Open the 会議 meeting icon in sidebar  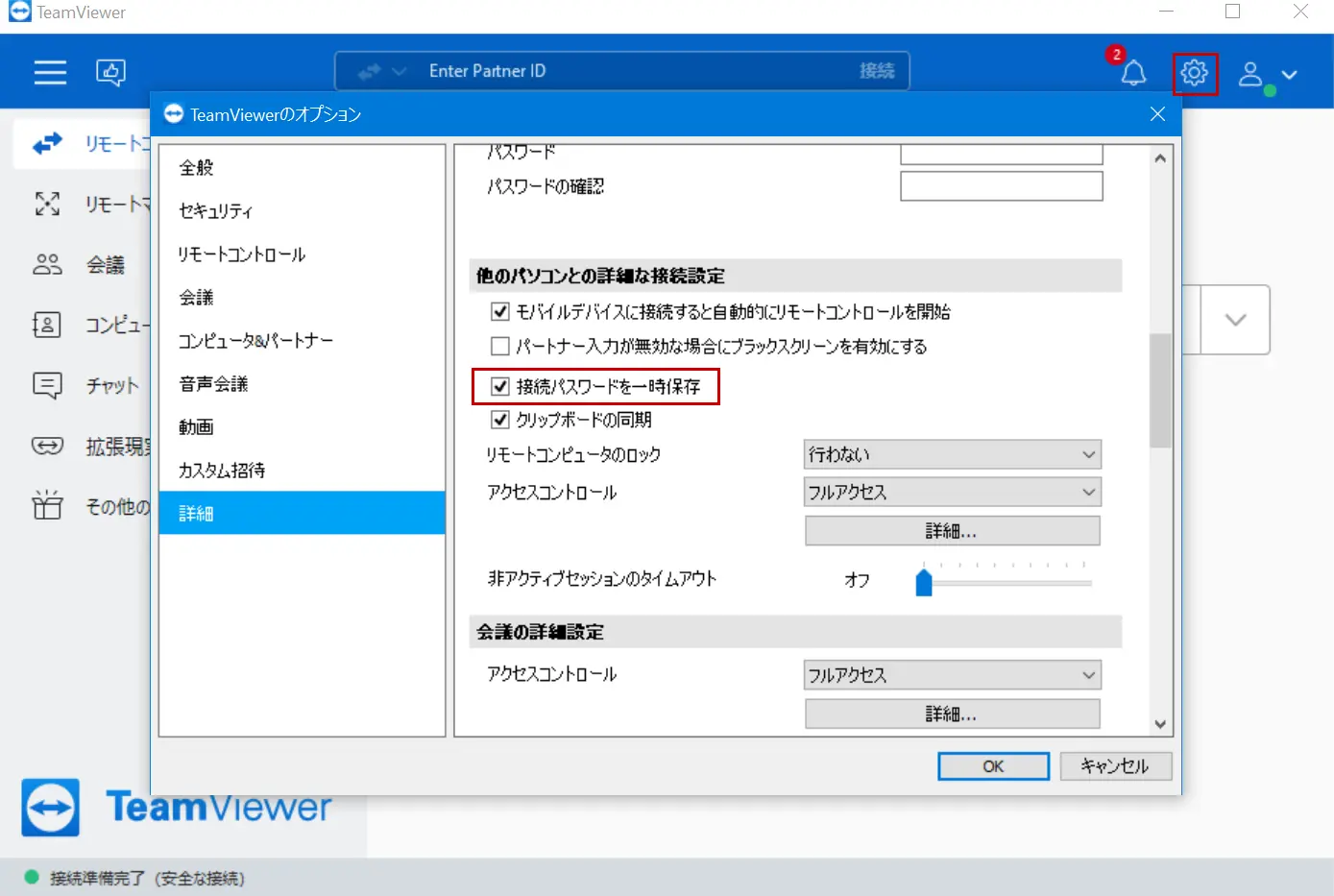tap(47, 264)
